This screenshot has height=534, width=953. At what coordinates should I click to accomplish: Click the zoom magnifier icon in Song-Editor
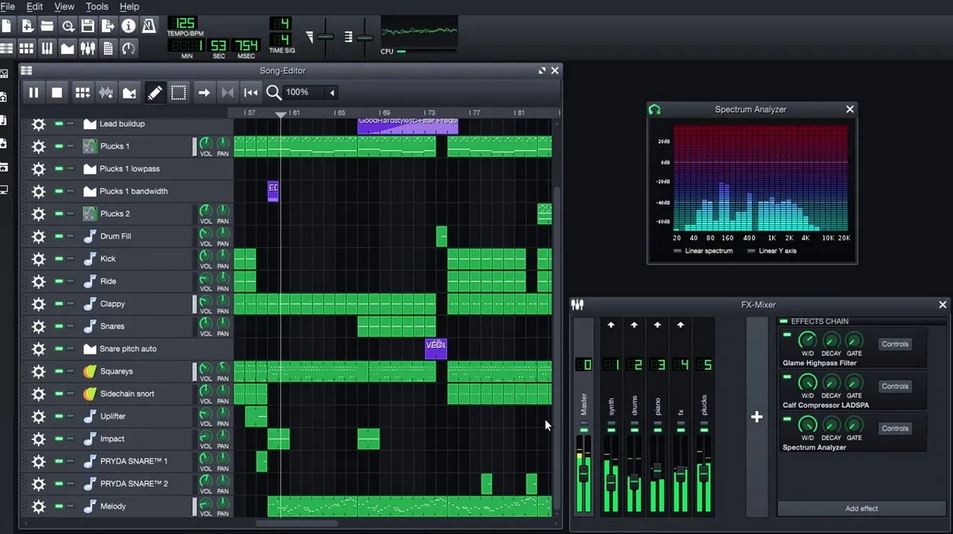pyautogui.click(x=274, y=92)
